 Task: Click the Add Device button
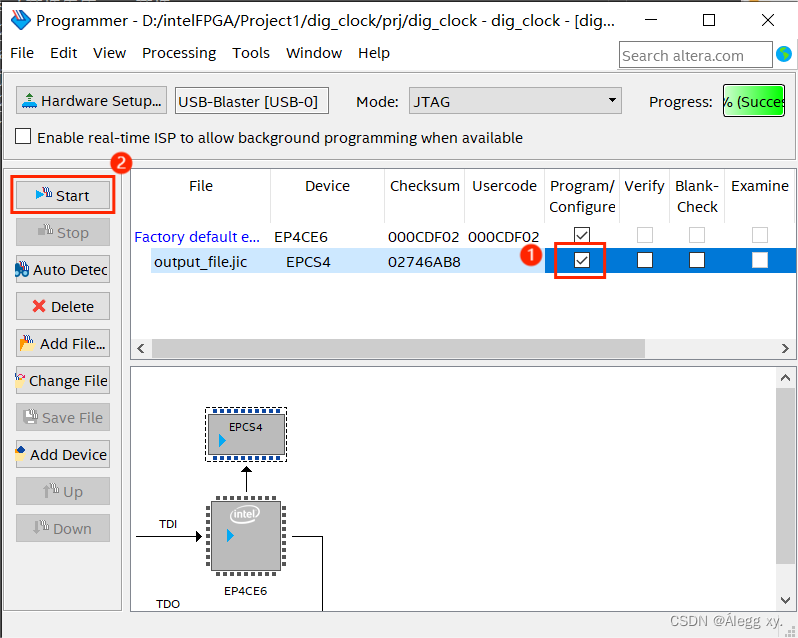tap(63, 454)
